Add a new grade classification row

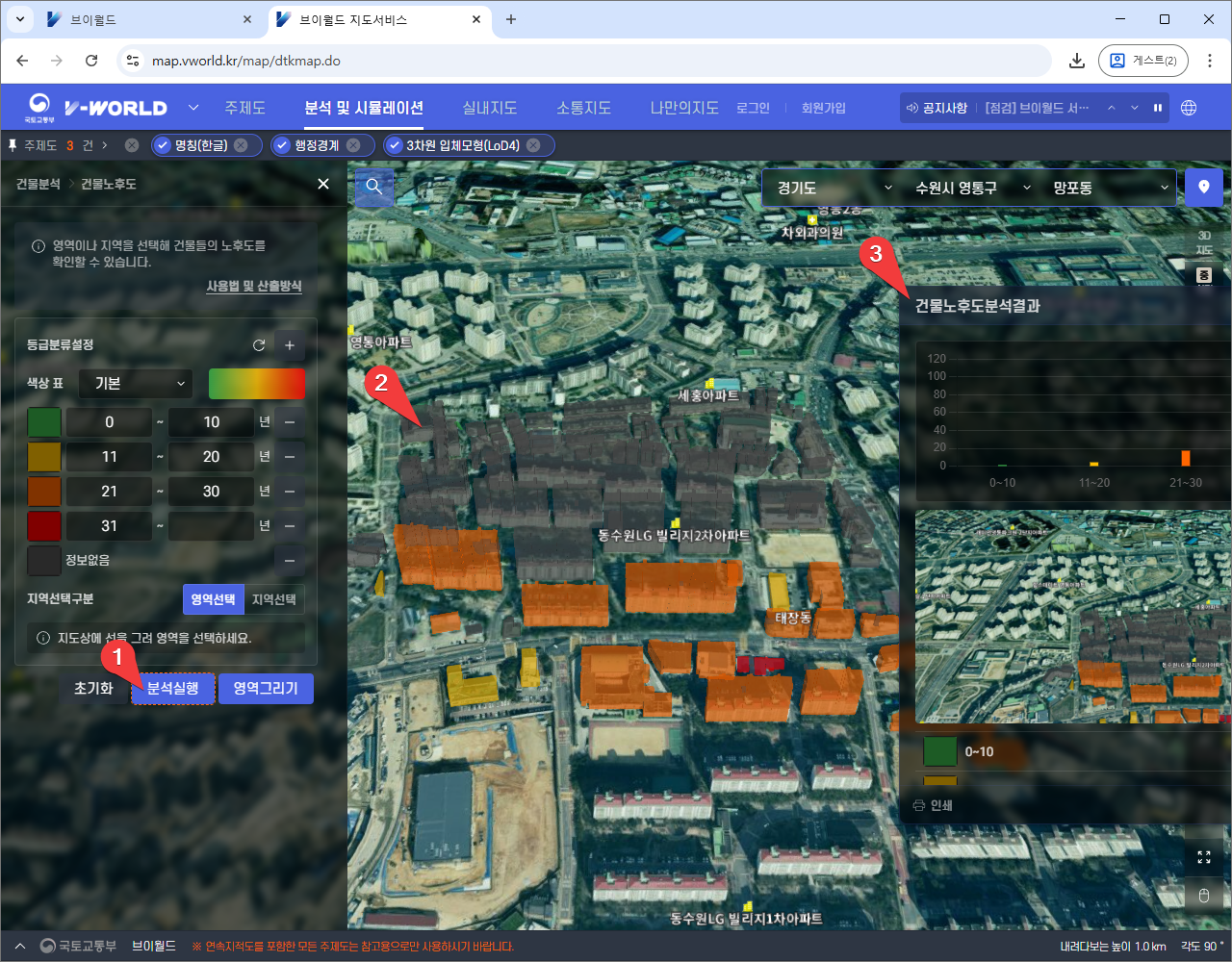click(290, 345)
